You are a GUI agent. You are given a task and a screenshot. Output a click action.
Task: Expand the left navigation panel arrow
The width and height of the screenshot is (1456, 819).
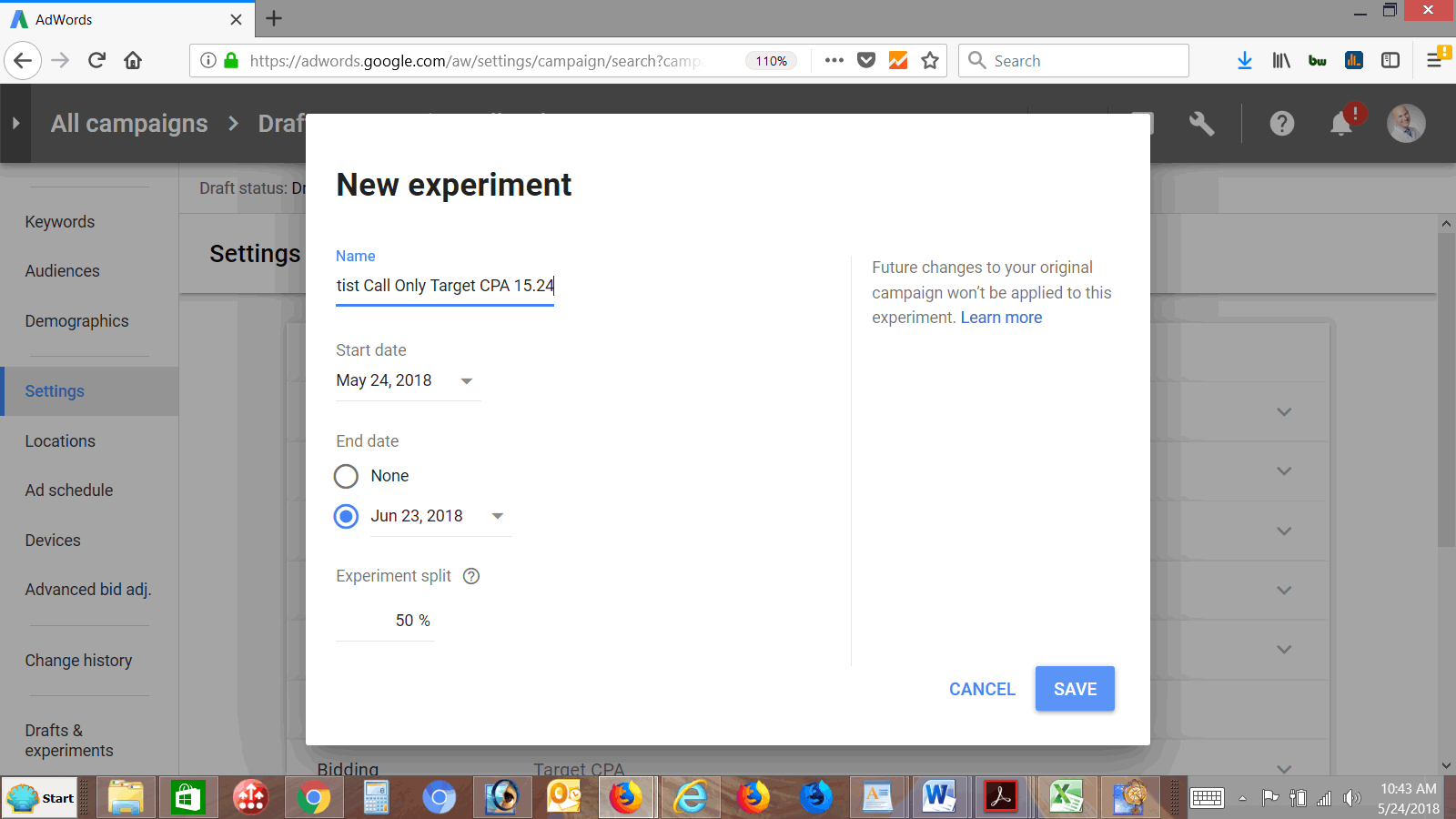pos(15,124)
